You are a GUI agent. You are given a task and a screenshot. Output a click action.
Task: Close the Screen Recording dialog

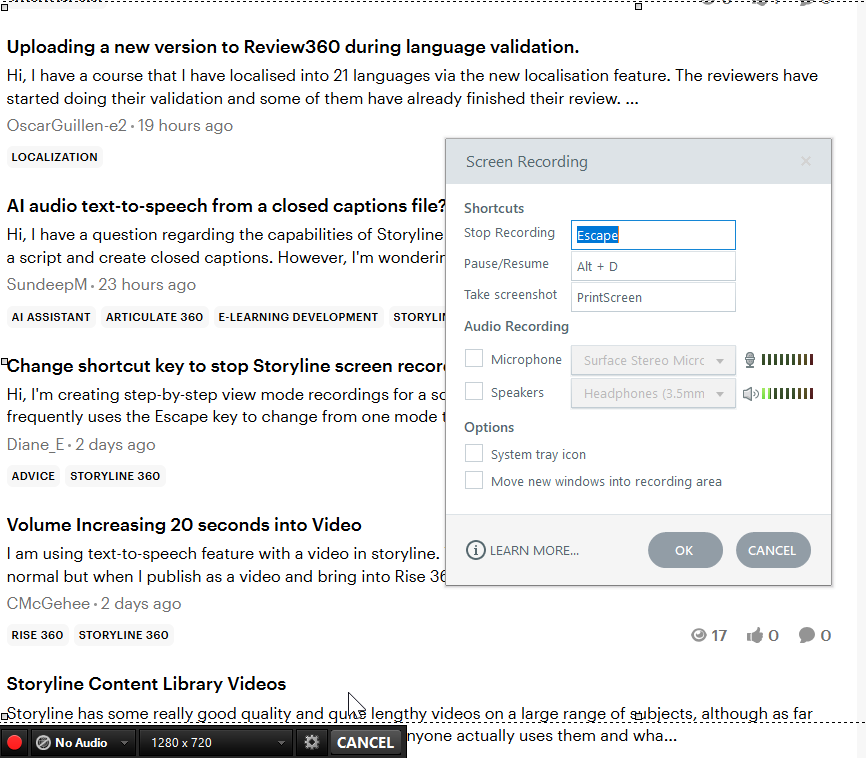pos(806,161)
